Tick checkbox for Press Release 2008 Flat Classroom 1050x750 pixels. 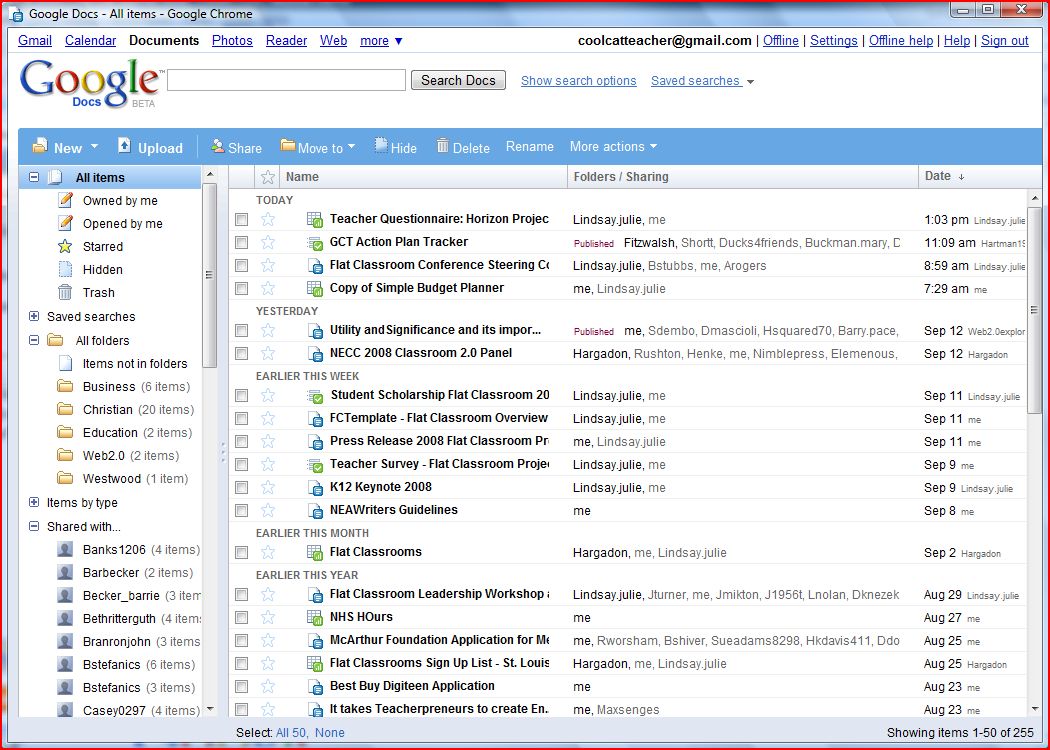(x=242, y=442)
